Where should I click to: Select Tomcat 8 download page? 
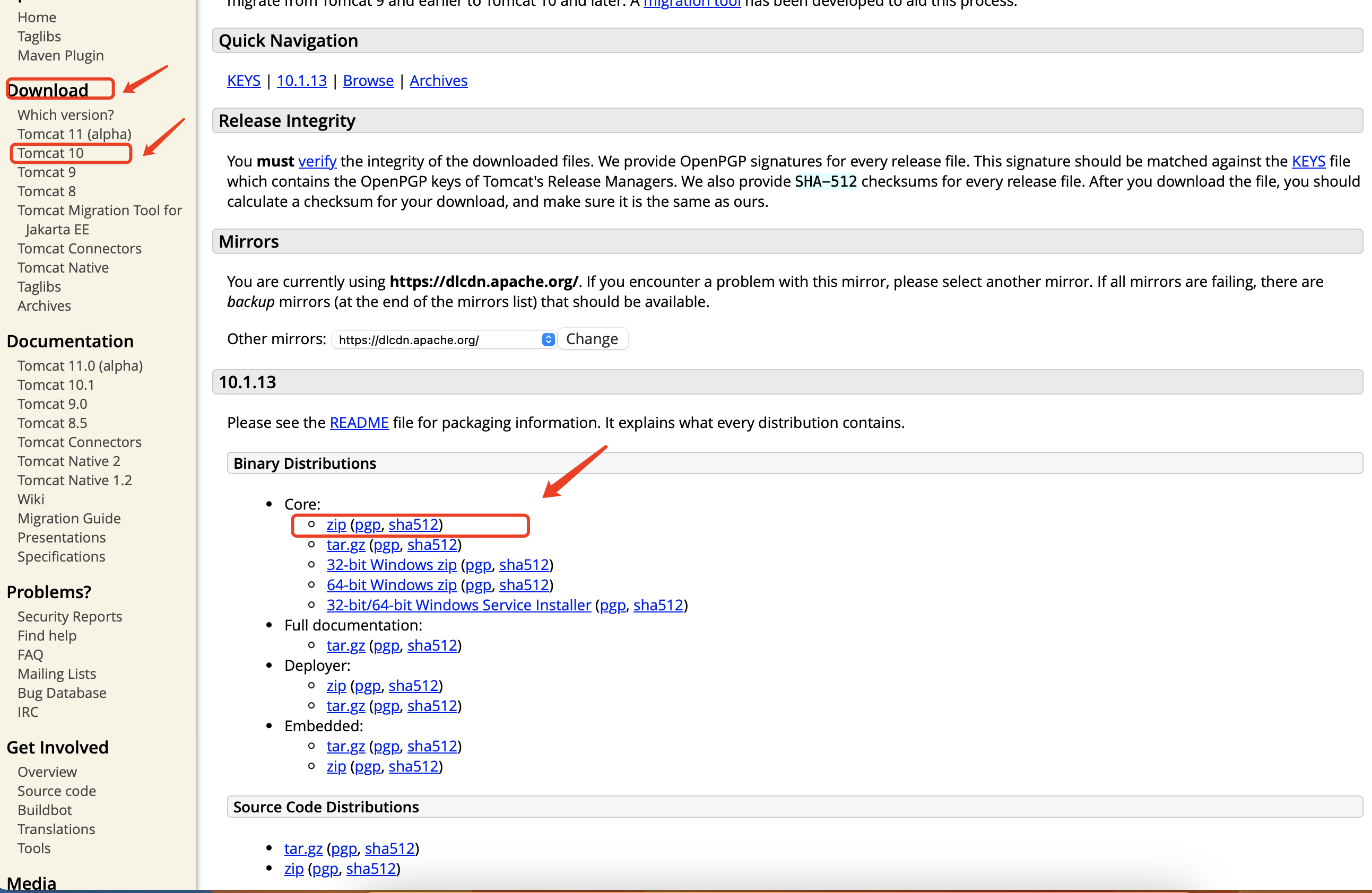(47, 191)
